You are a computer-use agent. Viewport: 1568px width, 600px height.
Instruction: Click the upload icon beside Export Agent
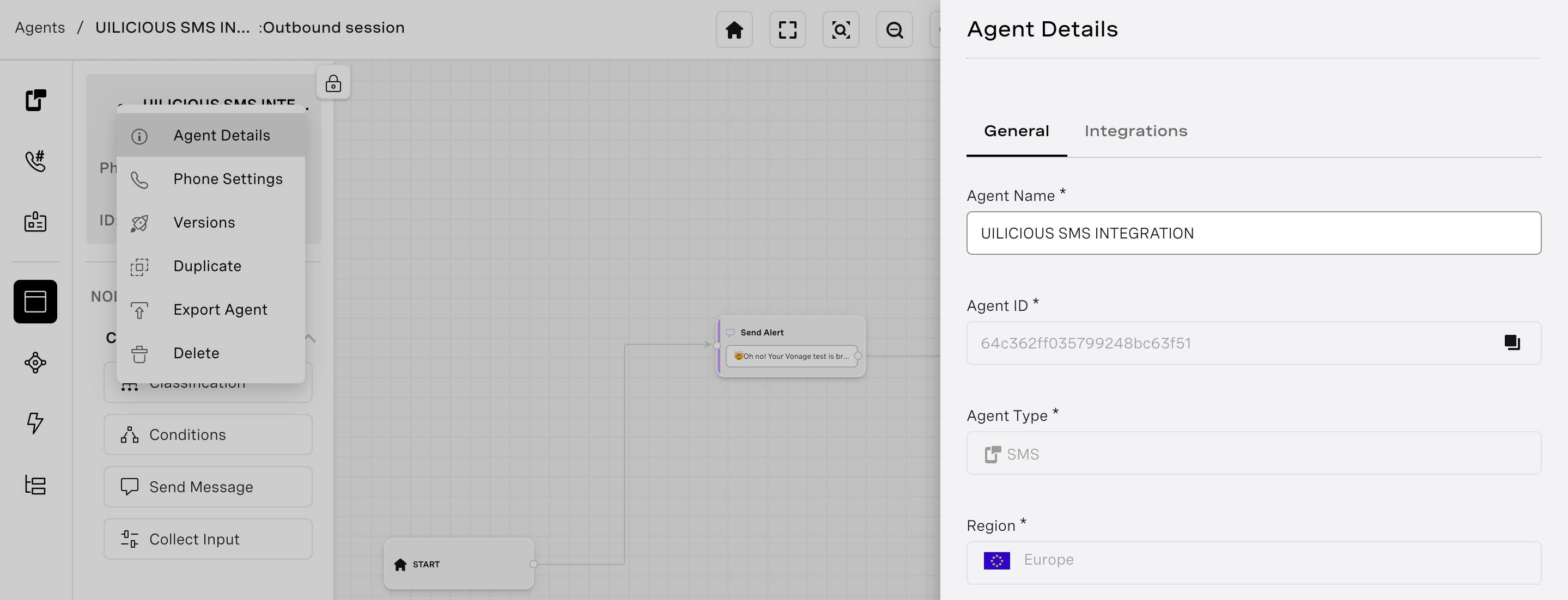click(139, 310)
